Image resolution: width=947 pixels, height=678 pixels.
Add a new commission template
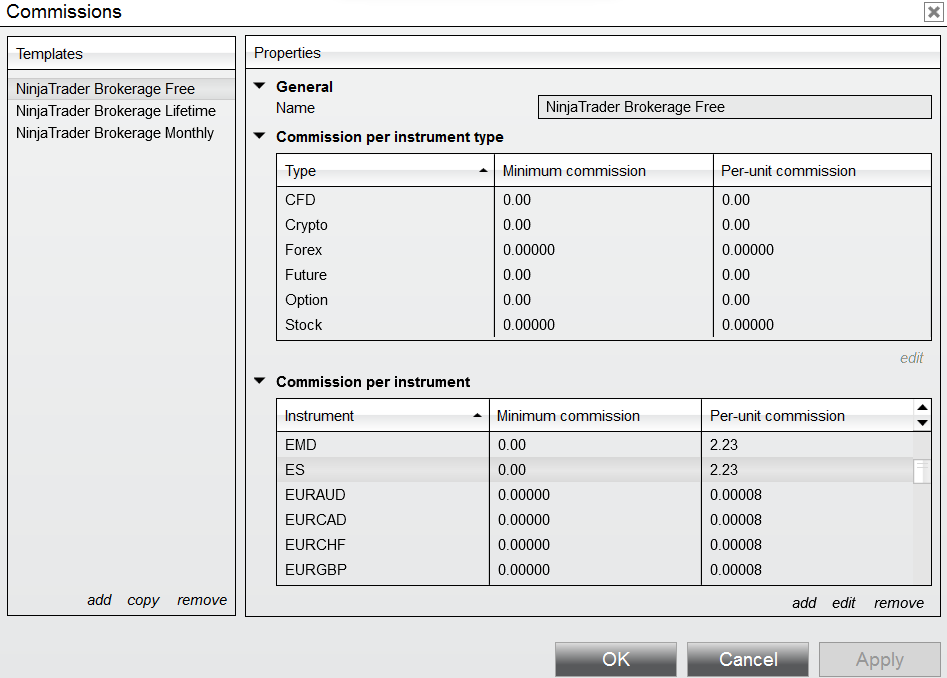pos(99,600)
